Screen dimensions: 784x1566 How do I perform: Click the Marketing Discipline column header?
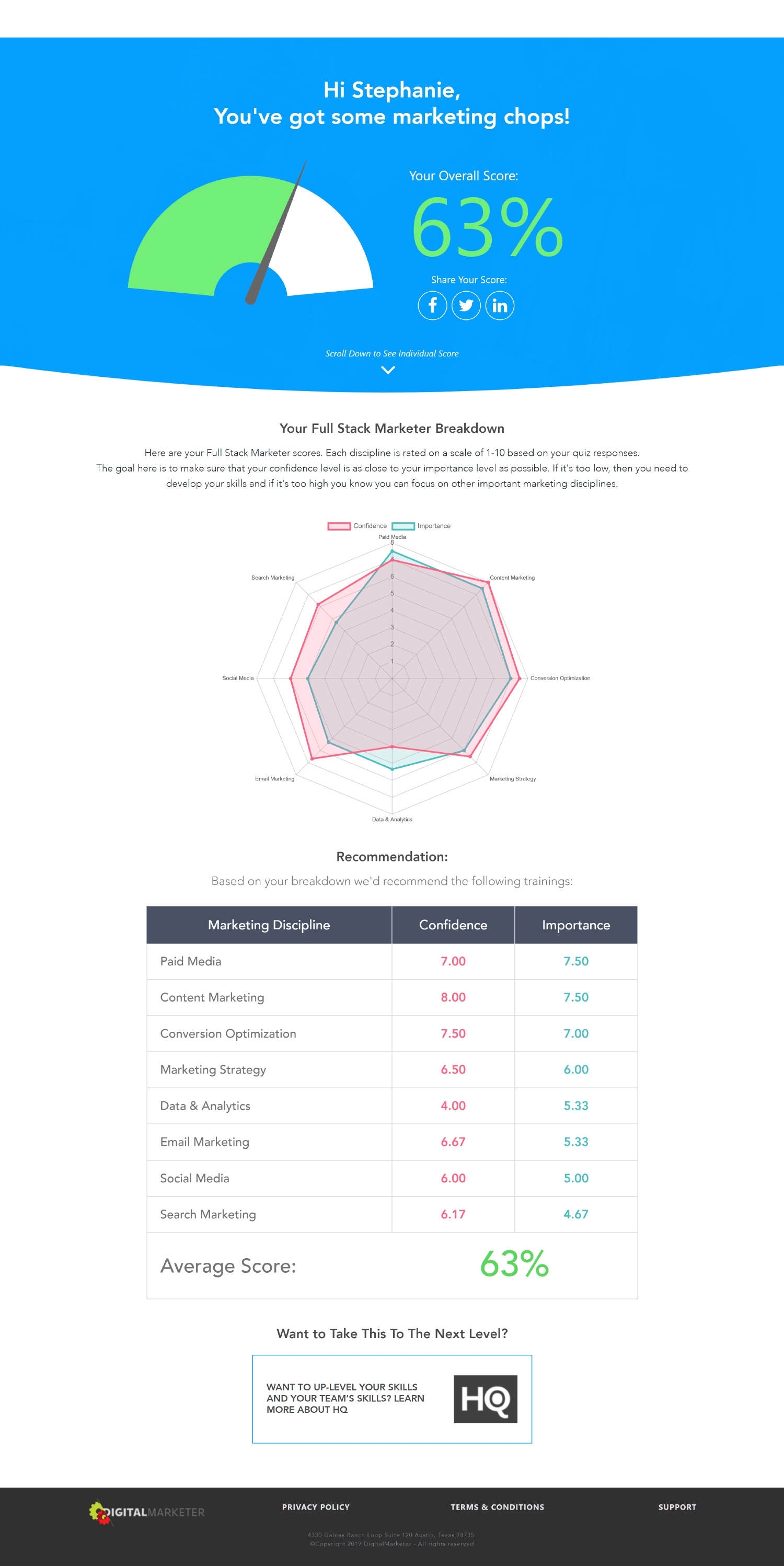pos(269,925)
